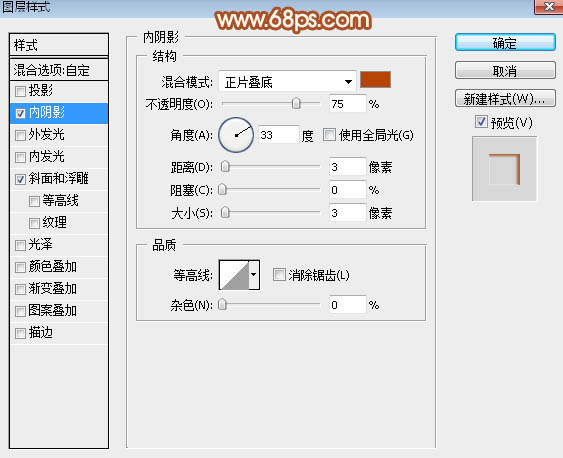Click the style preview thumbnail
The image size is (563, 458).
504,169
